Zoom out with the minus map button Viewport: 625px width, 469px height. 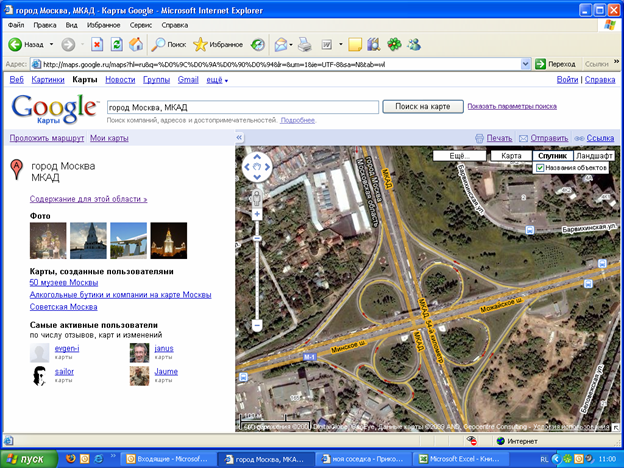point(257,326)
